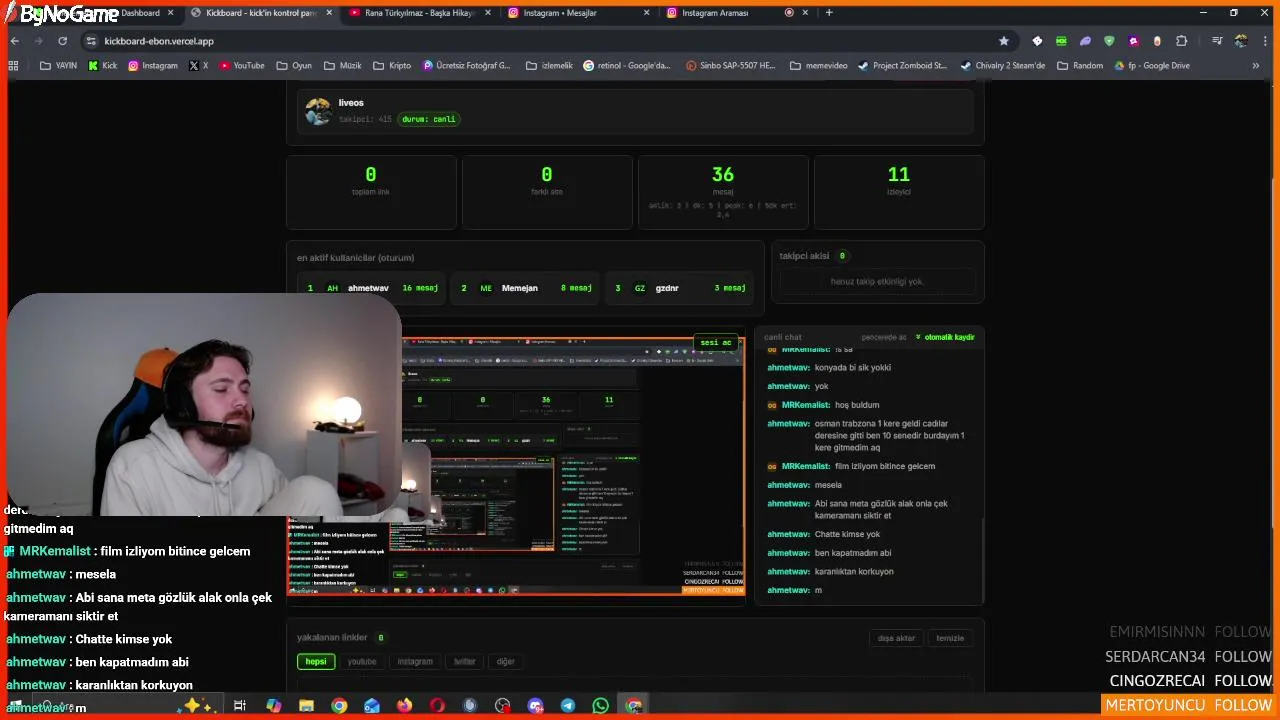Click MRKemalist 'hoş buldum' chat message
Viewport: 1280px width, 720px height.
pyautogui.click(x=857, y=405)
